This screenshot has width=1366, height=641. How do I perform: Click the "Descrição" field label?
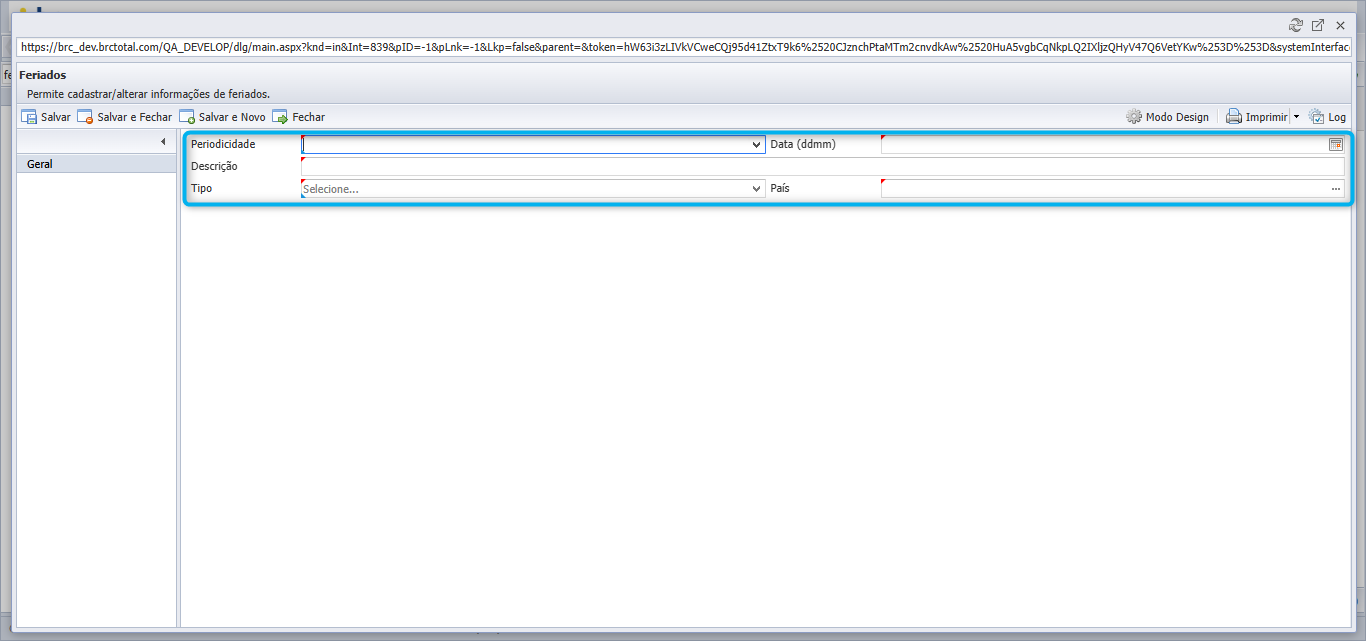click(214, 166)
